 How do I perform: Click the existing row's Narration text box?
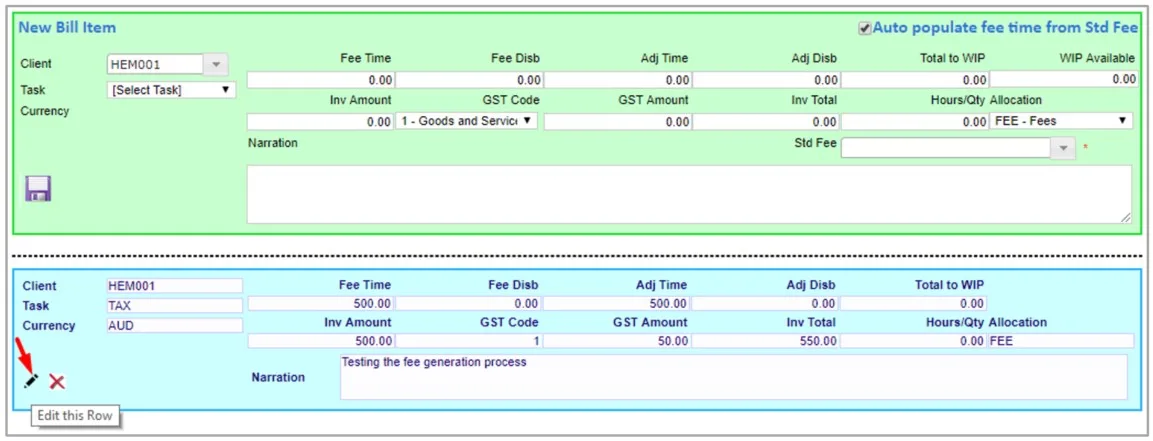[x=733, y=377]
